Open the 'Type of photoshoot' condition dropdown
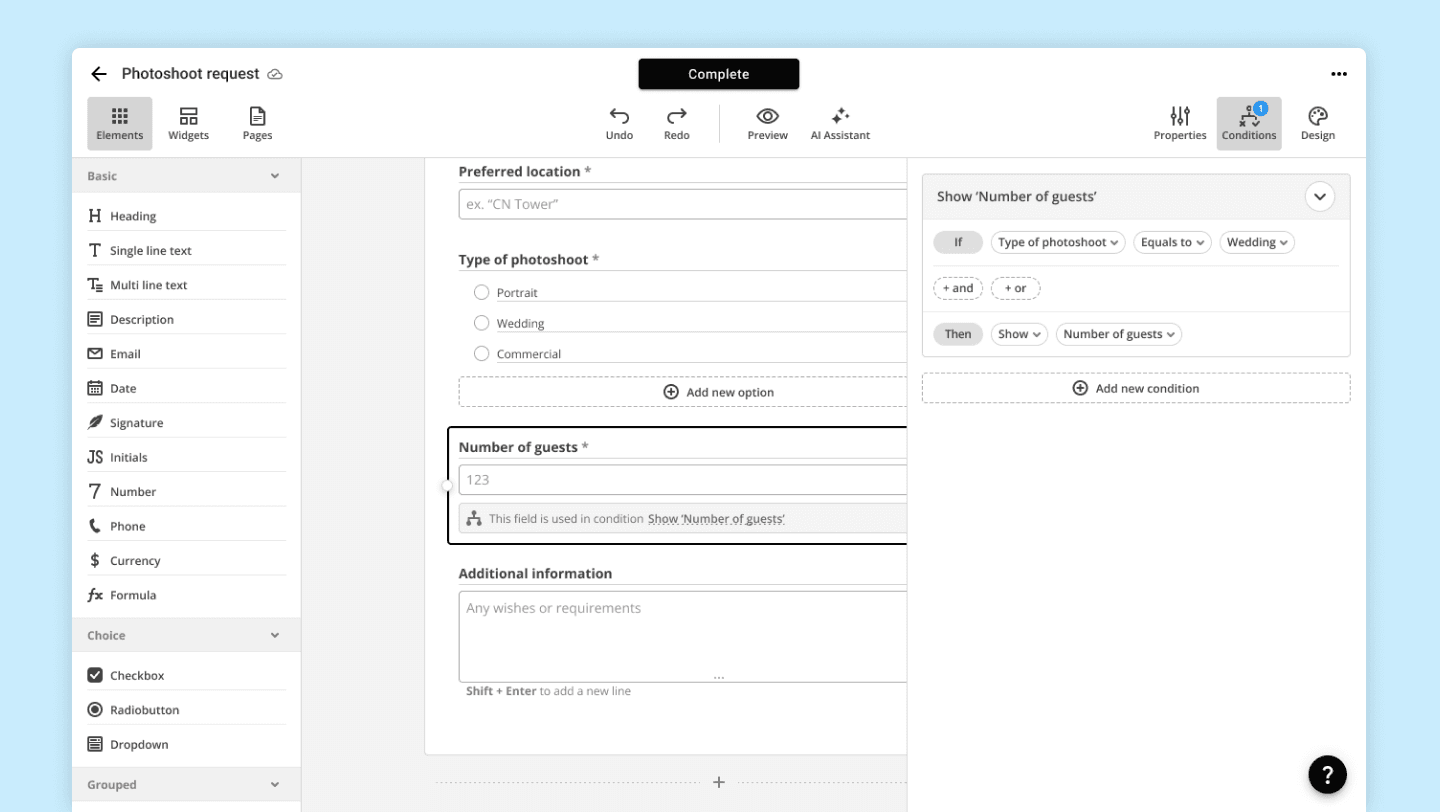This screenshot has height=812, width=1440. 1058,243
